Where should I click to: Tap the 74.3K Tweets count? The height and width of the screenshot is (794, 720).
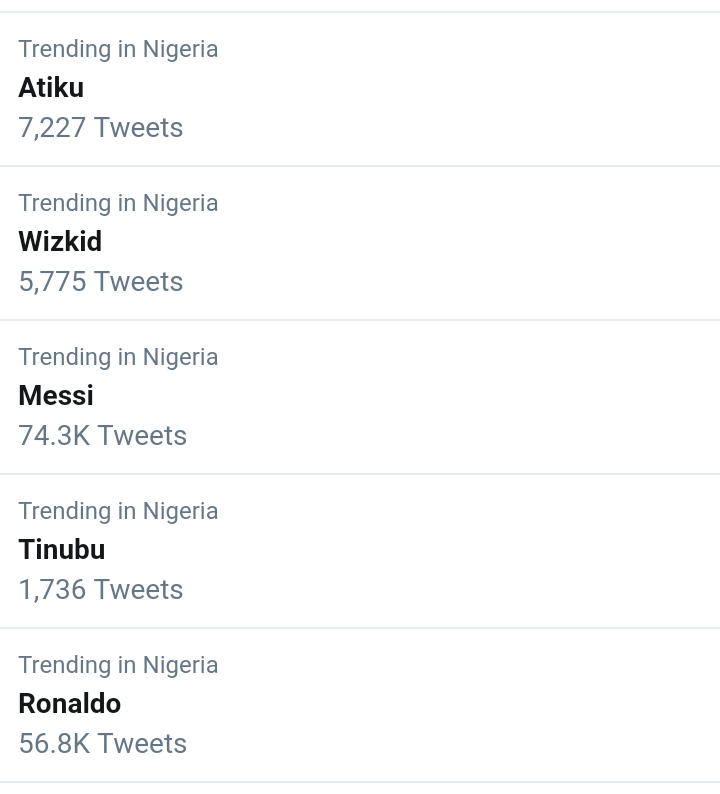point(102,436)
